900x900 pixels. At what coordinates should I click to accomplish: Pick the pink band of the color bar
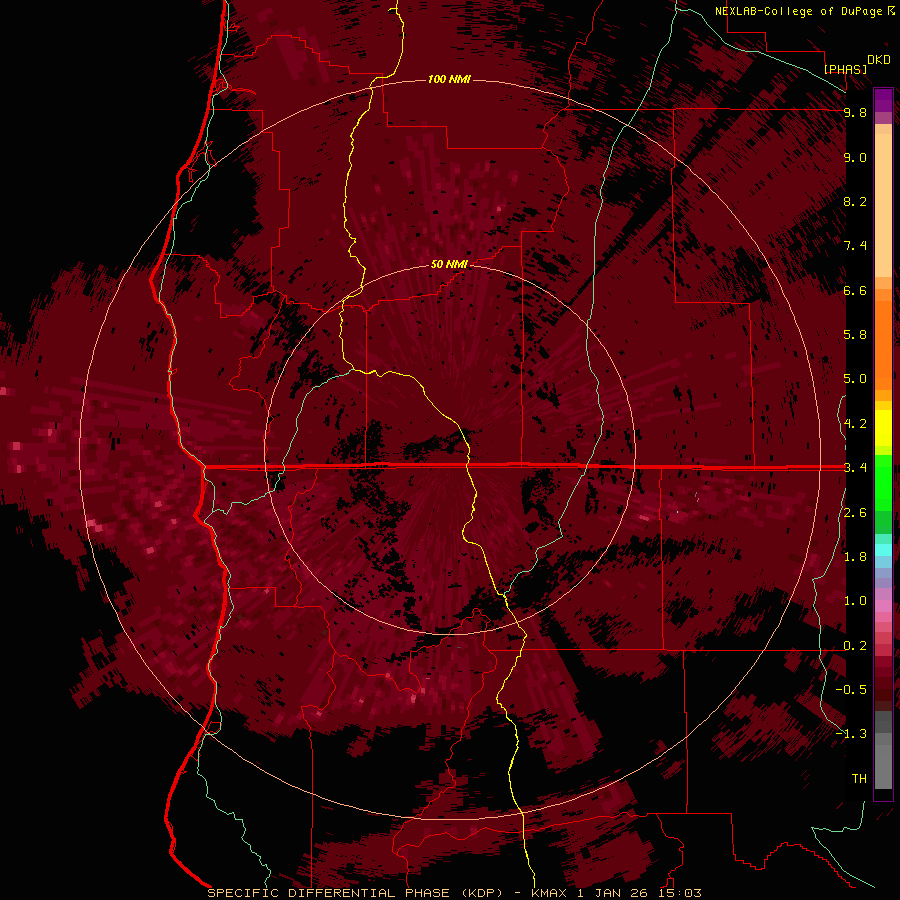click(883, 606)
